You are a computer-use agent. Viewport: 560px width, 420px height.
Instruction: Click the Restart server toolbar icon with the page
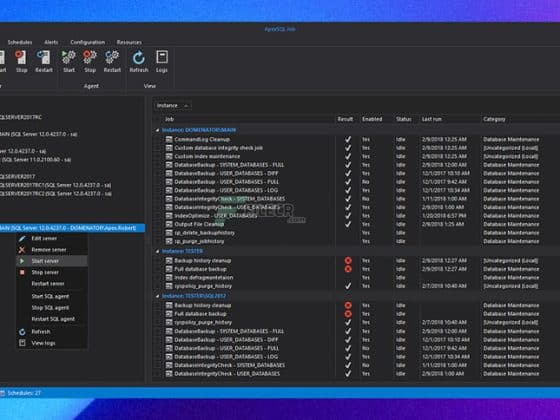[44, 58]
